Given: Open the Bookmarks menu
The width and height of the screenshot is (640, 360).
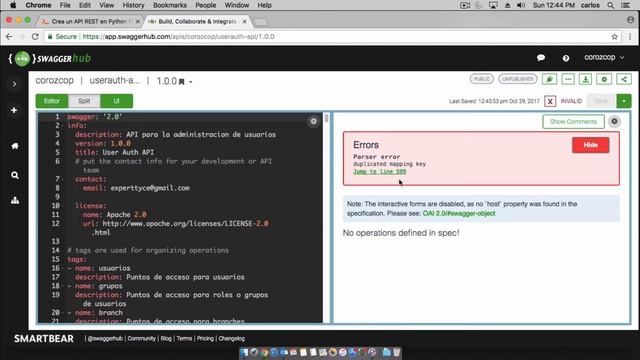Looking at the screenshot, I should click(x=170, y=5).
